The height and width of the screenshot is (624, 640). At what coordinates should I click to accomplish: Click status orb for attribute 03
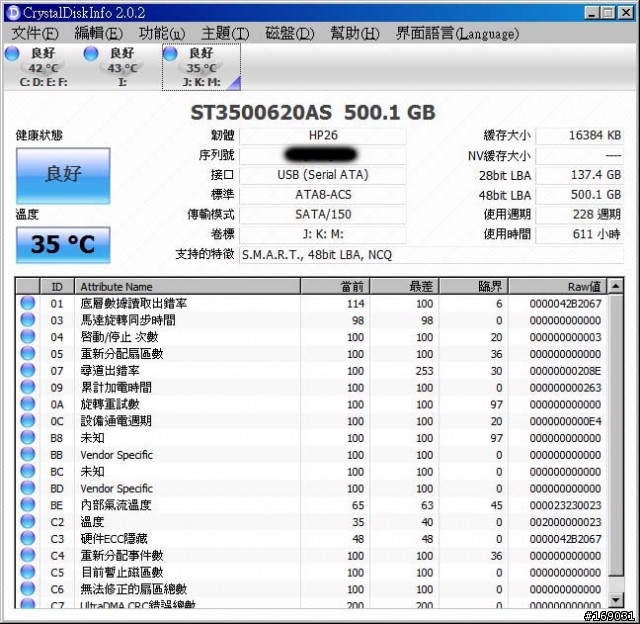point(28,320)
